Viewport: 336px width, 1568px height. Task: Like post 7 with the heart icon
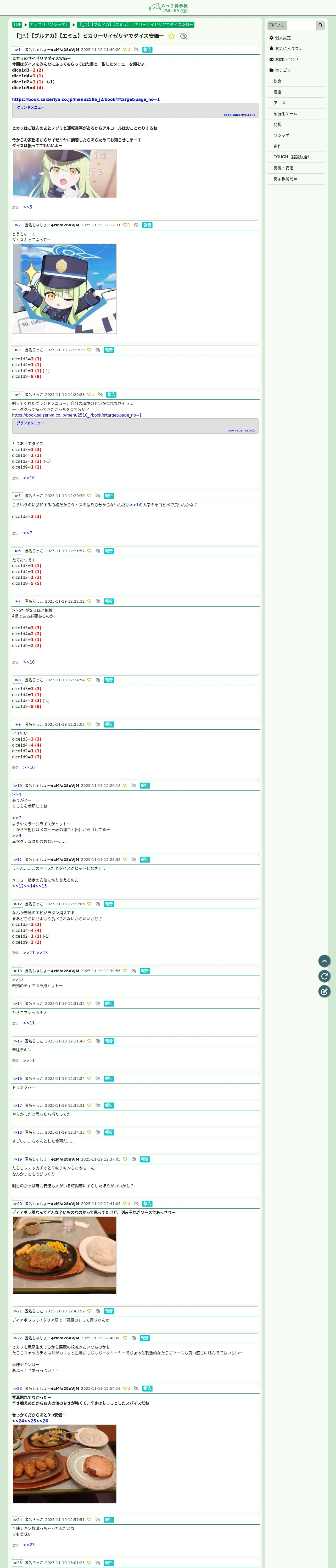(89, 601)
